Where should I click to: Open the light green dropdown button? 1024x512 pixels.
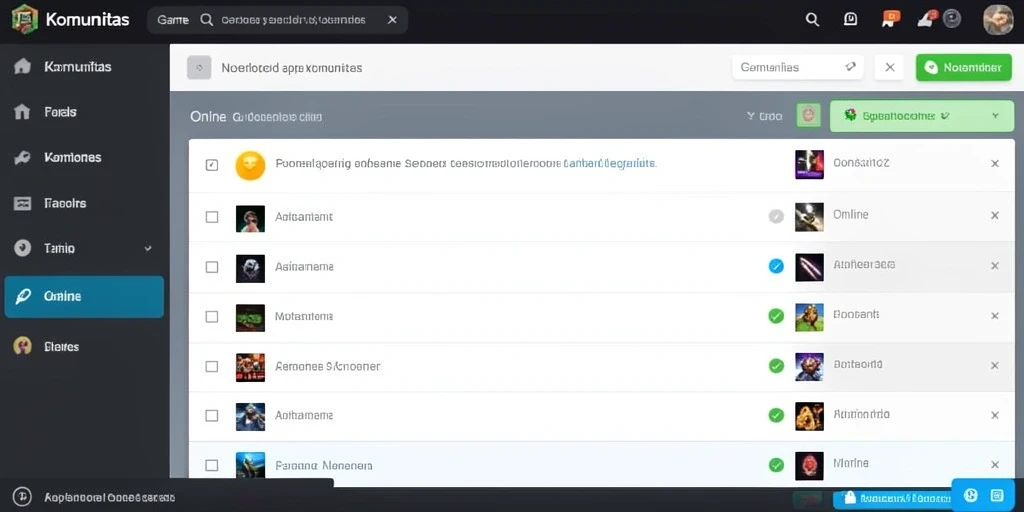click(921, 116)
